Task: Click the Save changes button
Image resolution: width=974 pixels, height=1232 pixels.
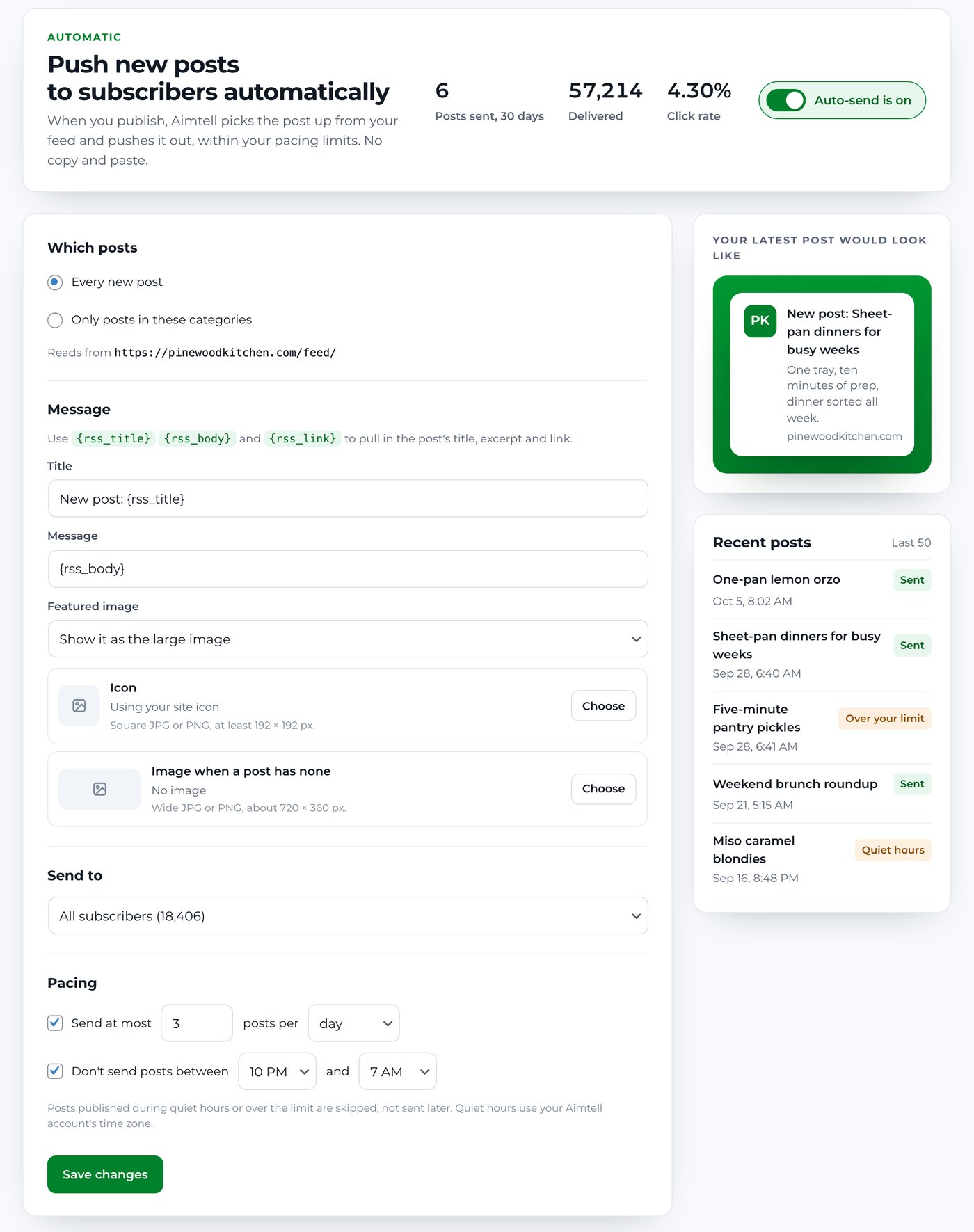Action: tap(105, 1174)
